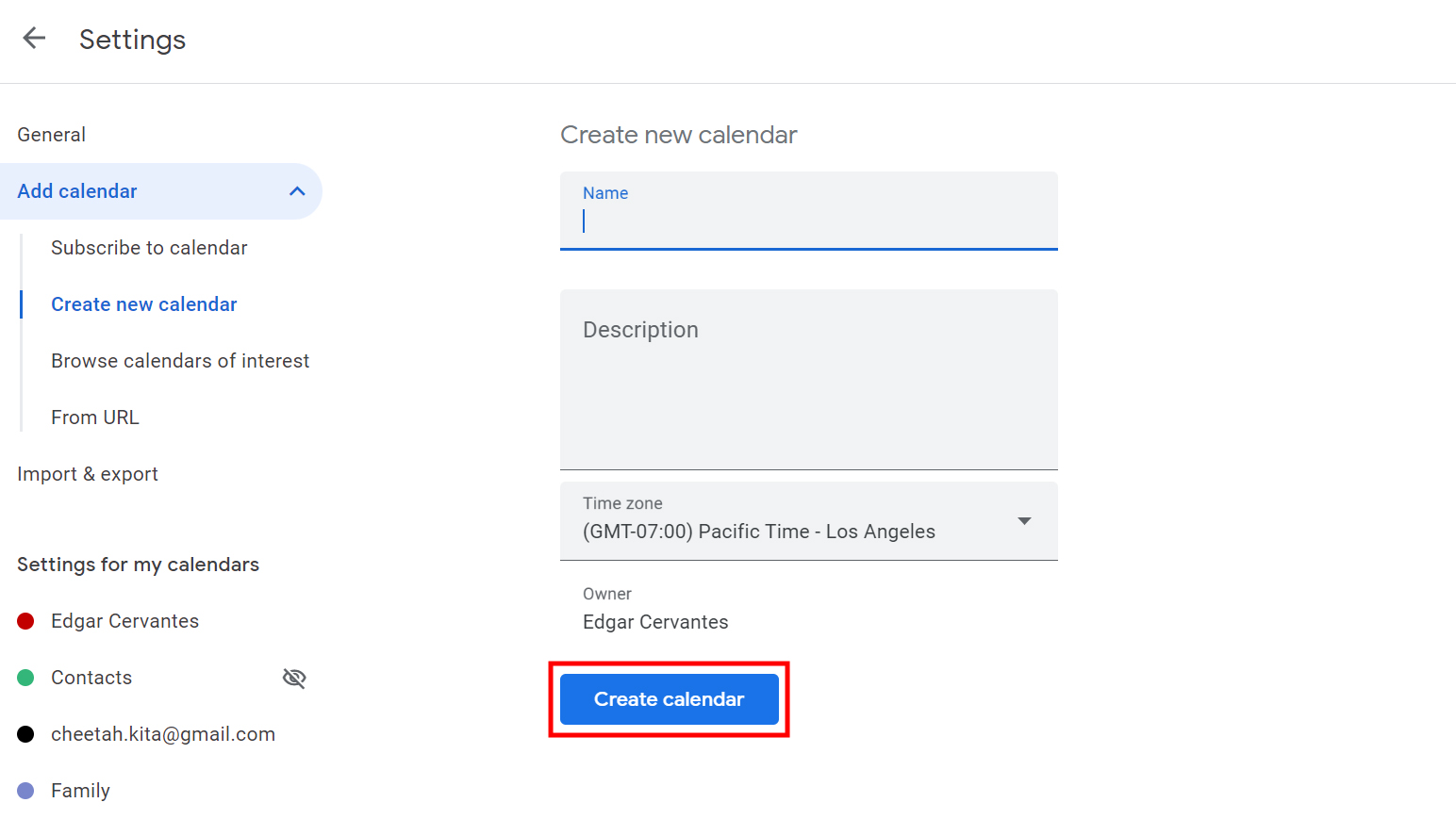1456x819 pixels.
Task: Click the calendar Name input field
Action: [808, 221]
